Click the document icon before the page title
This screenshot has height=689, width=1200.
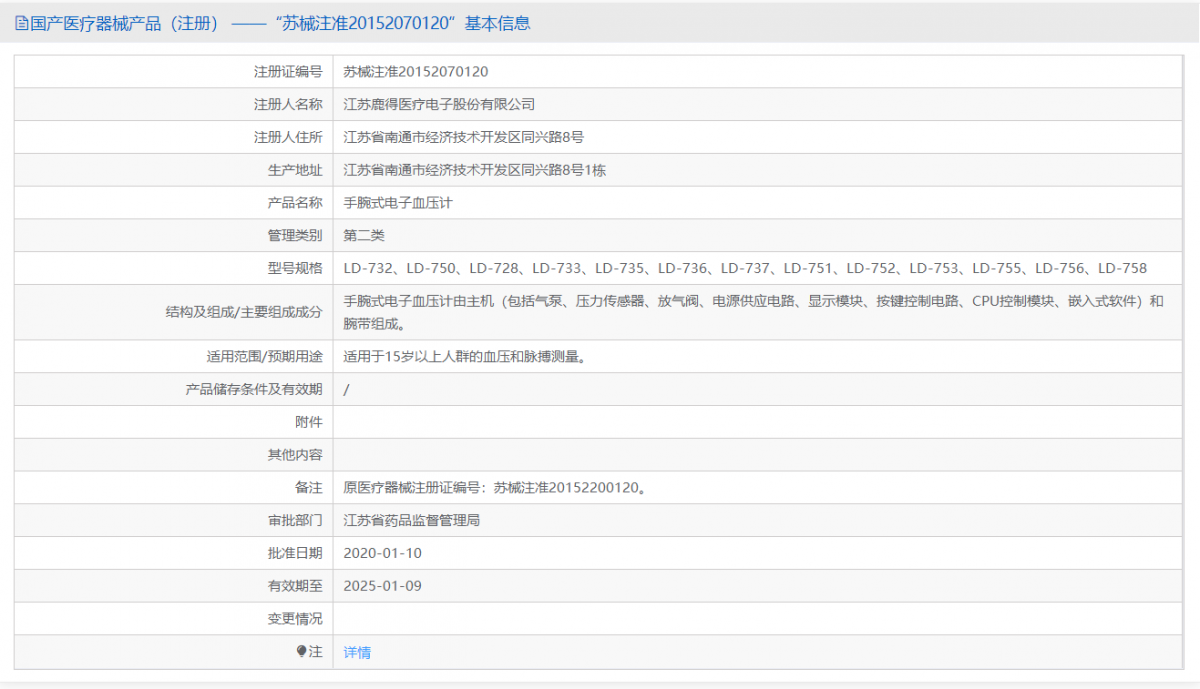22,22
